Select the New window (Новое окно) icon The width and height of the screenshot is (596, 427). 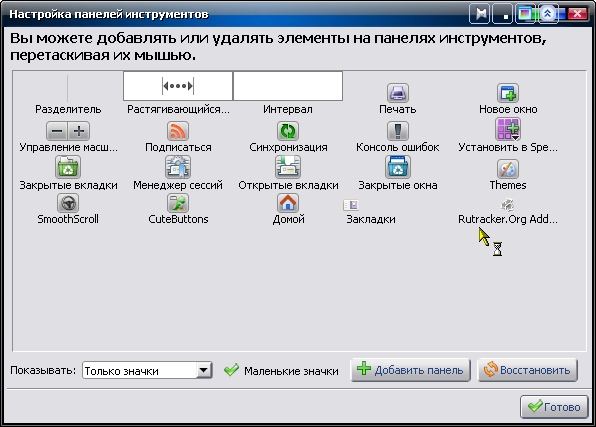coord(508,93)
